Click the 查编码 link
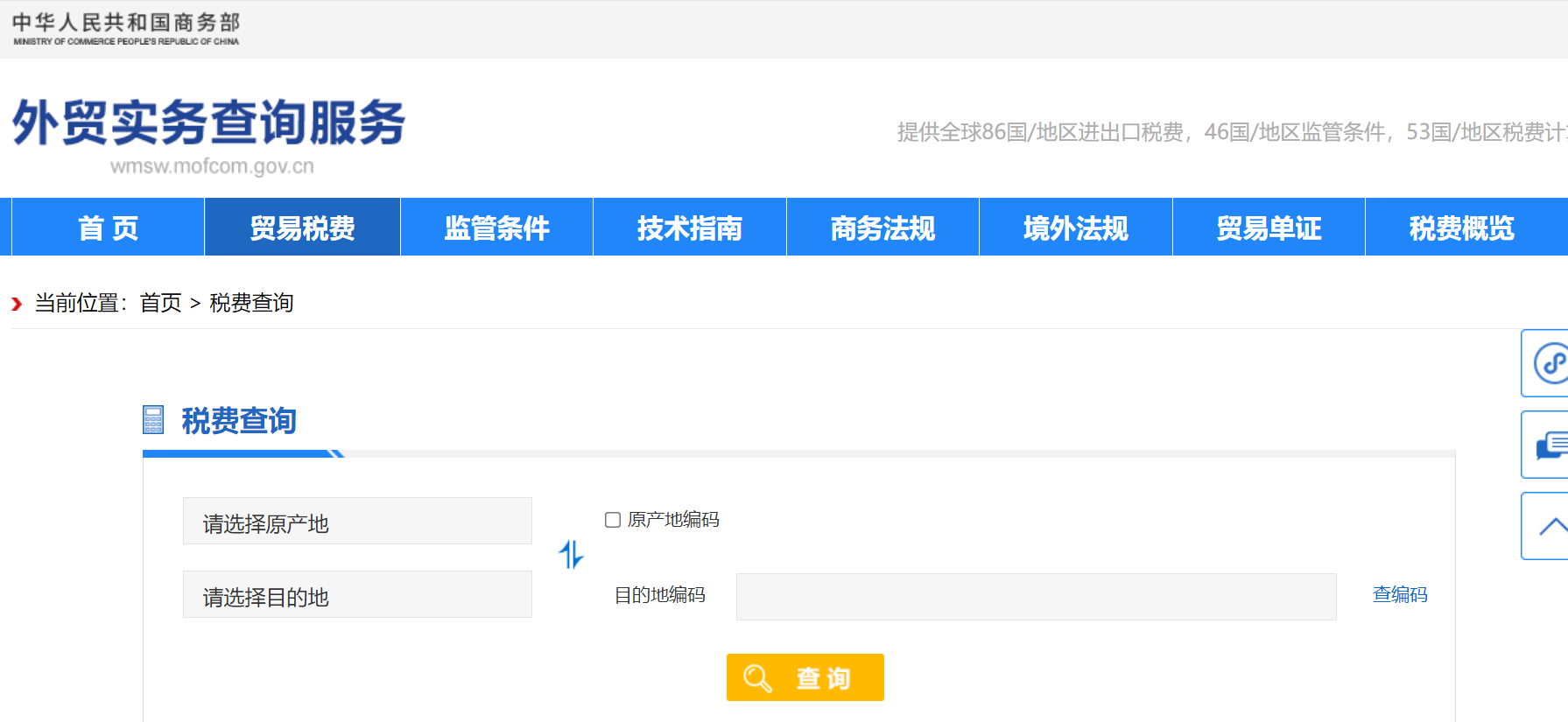The width and height of the screenshot is (1568, 722). click(1399, 595)
